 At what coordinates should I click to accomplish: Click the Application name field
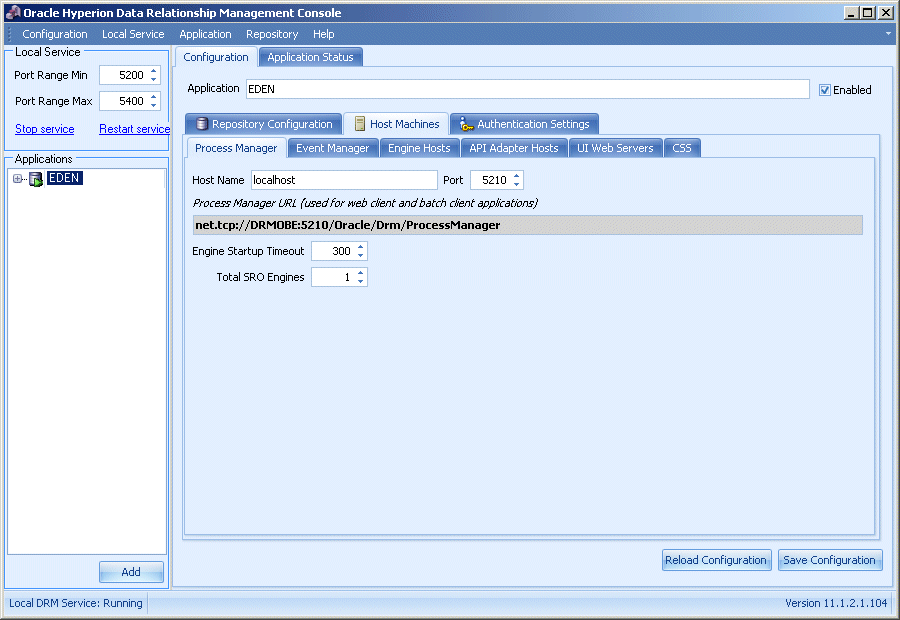[x=527, y=89]
